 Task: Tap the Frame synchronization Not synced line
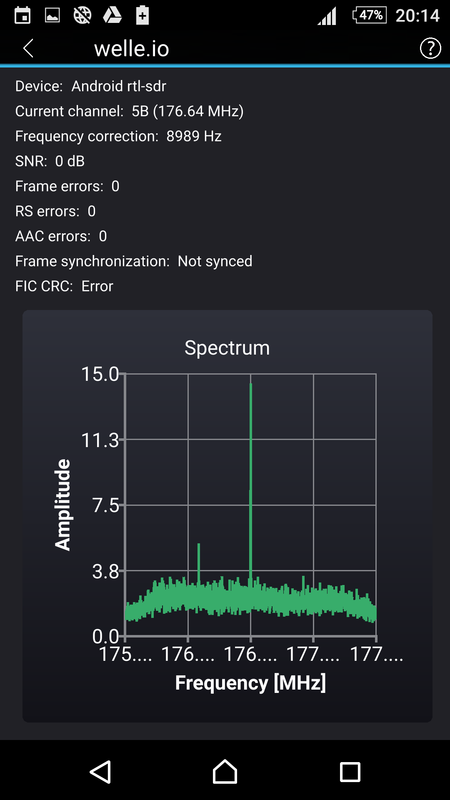click(134, 261)
